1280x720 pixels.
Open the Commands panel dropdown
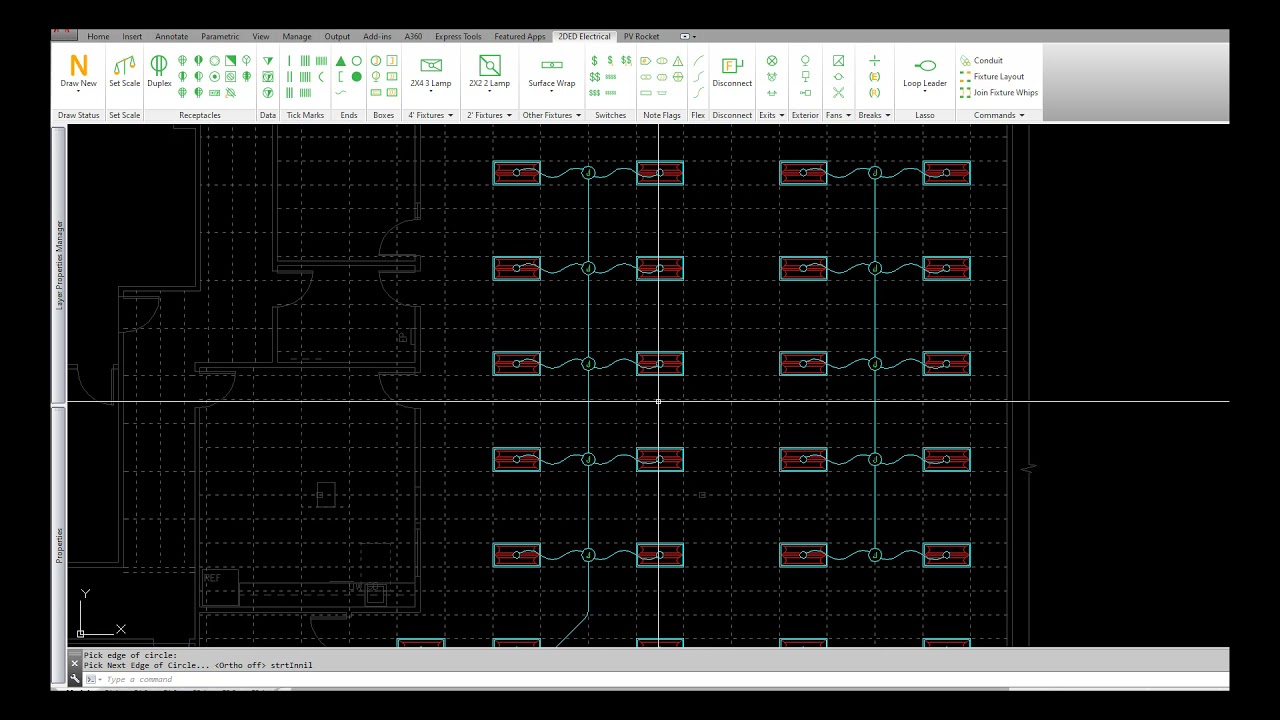coord(999,115)
